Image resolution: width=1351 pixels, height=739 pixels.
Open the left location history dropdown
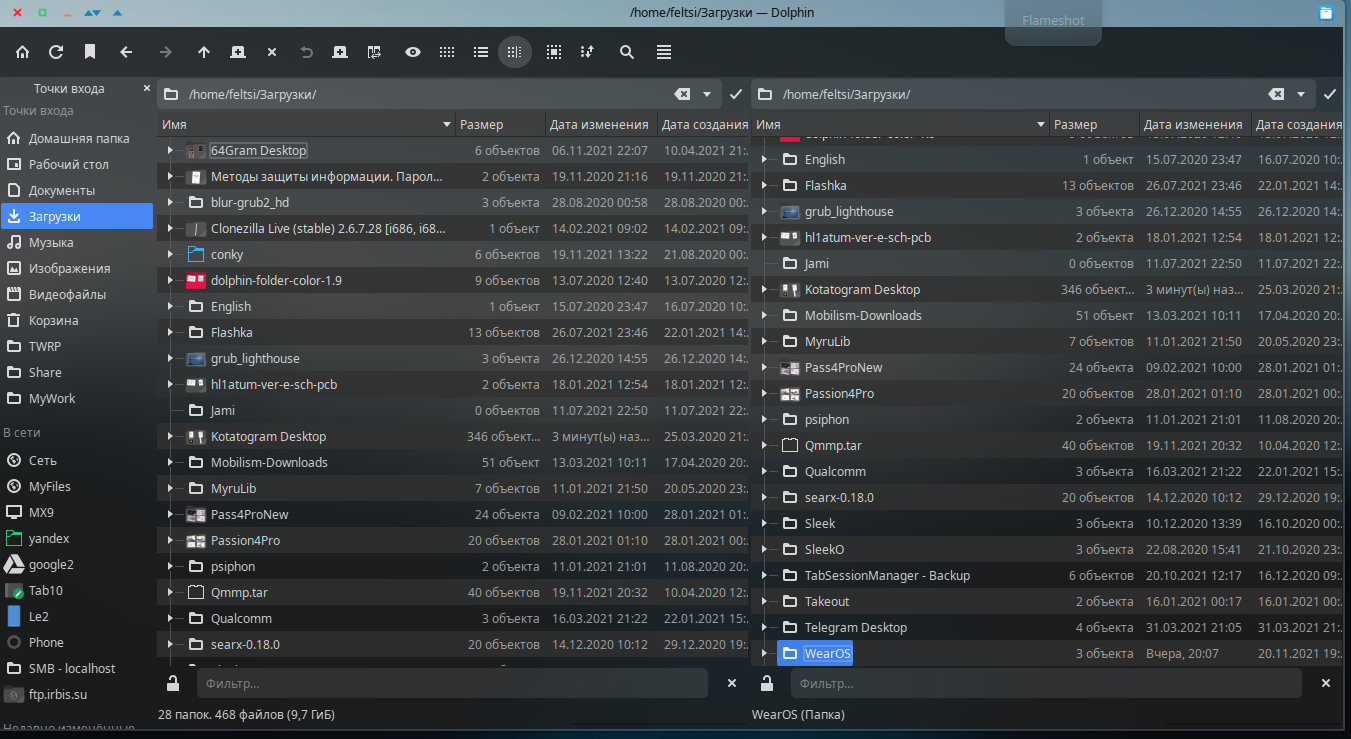pos(707,94)
